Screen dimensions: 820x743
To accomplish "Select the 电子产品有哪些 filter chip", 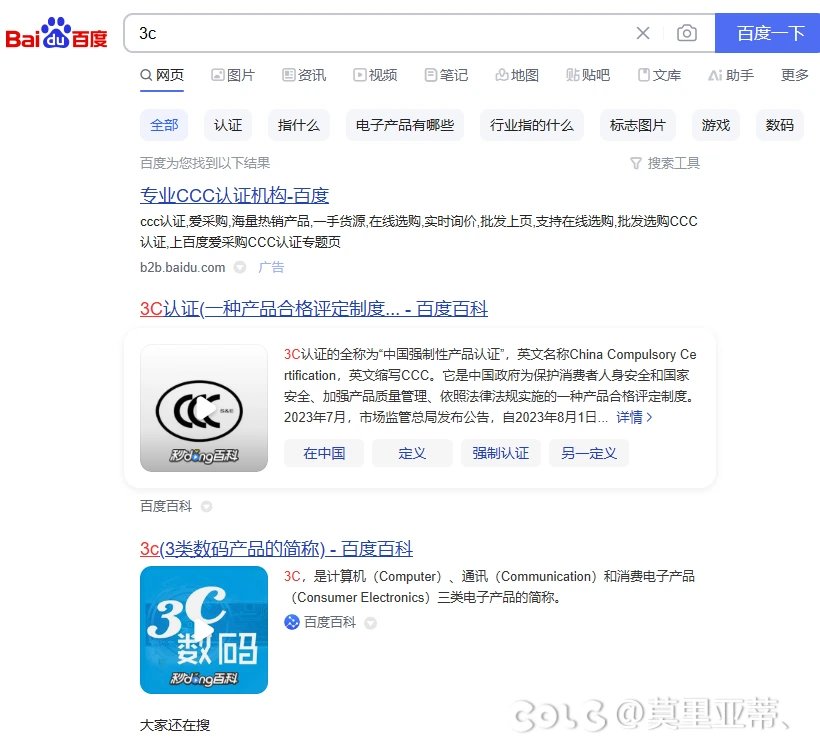I will click(x=404, y=125).
